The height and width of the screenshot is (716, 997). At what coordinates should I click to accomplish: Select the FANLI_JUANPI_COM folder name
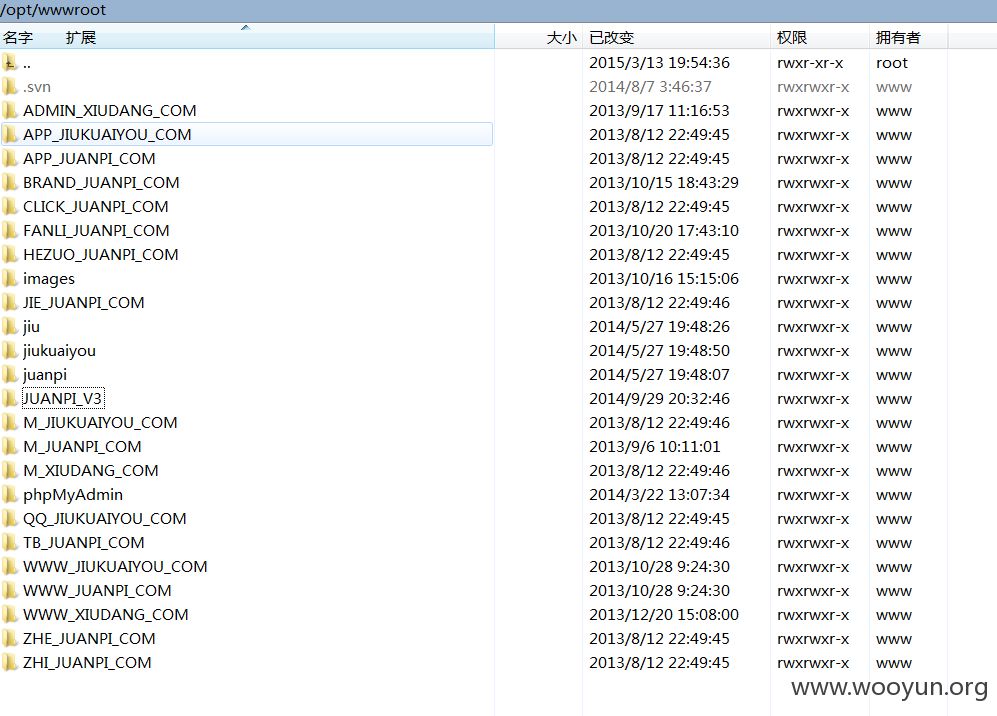[x=96, y=230]
